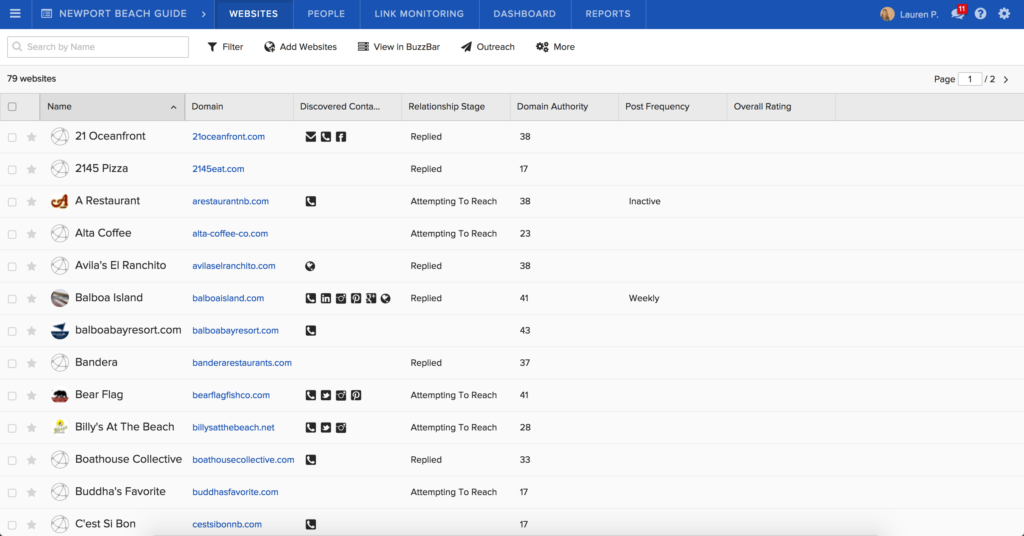Viewport: 1024px width, 536px height.
Task: Click the Search by Name field
Action: tap(98, 47)
